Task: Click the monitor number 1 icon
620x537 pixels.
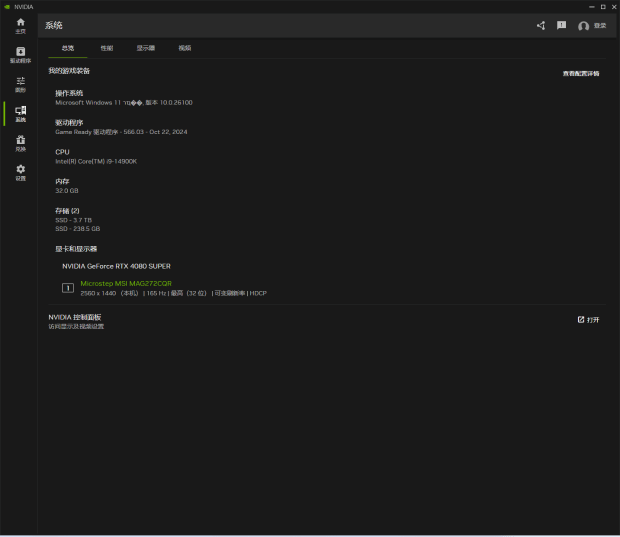Action: point(68,288)
